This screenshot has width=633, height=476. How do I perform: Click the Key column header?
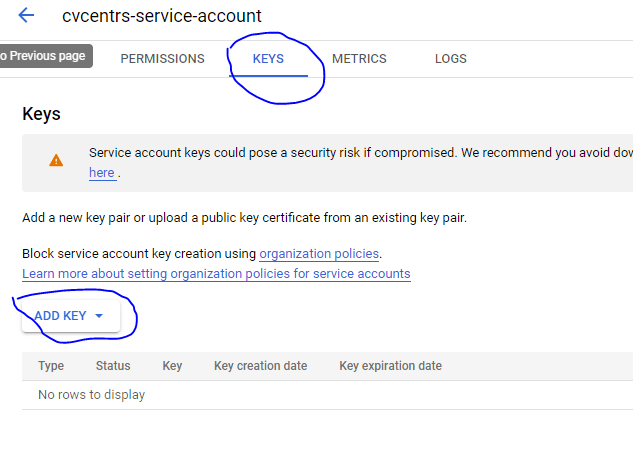coord(172,366)
